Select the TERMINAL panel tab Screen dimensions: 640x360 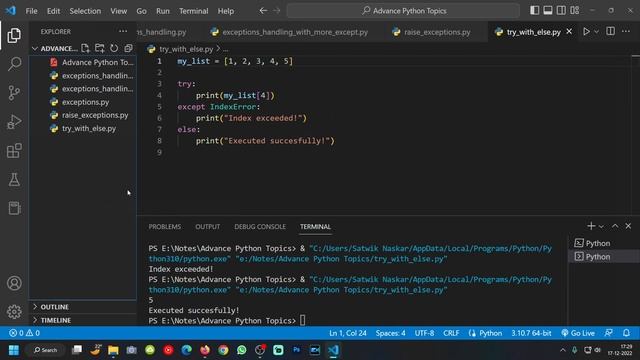315,227
